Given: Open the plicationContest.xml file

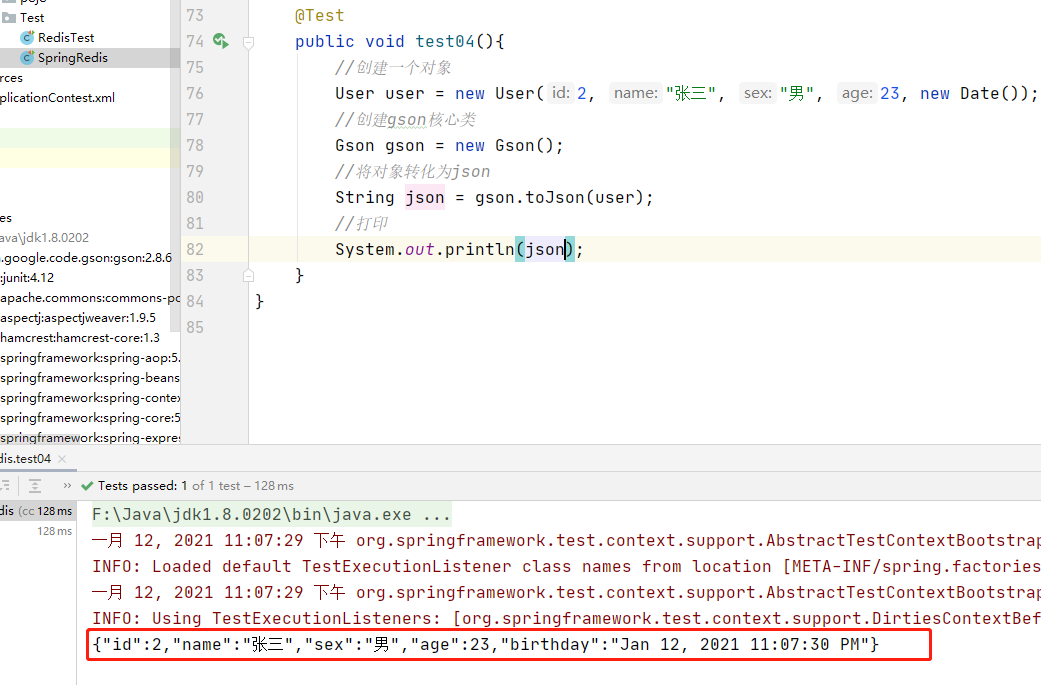Looking at the screenshot, I should (58, 98).
